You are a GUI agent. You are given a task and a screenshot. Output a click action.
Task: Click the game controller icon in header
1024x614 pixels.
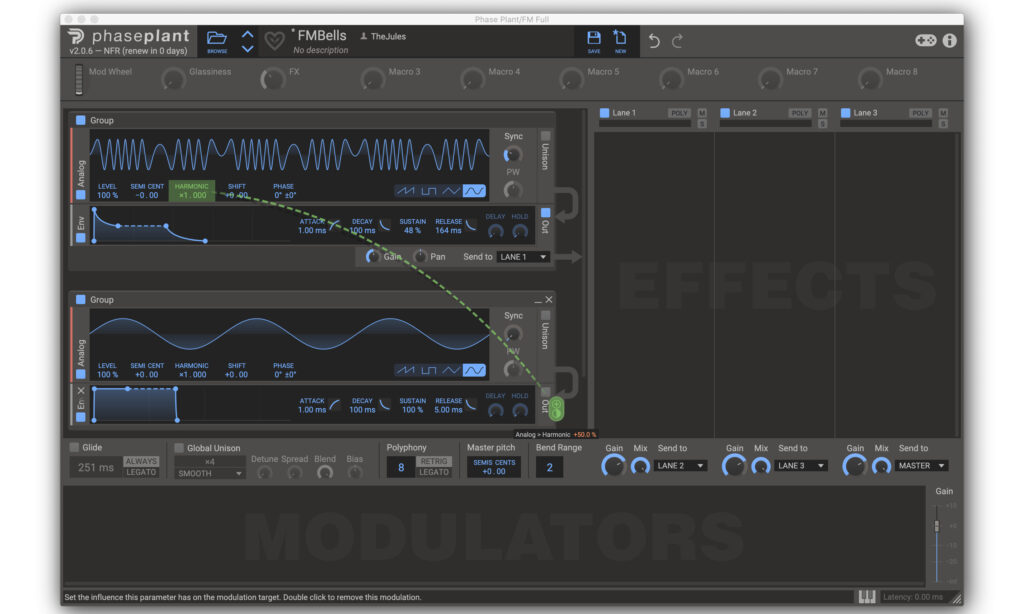click(x=925, y=40)
